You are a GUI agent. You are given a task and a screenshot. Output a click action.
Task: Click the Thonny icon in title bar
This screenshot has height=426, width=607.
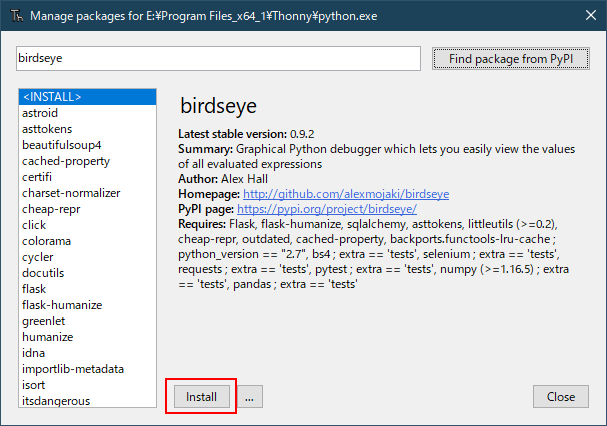click(x=17, y=16)
